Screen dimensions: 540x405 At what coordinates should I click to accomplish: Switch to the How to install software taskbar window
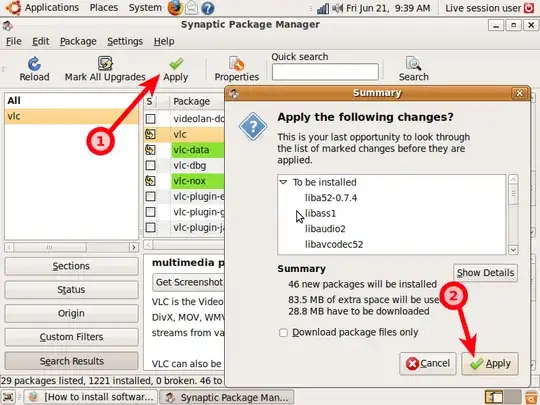click(91, 397)
